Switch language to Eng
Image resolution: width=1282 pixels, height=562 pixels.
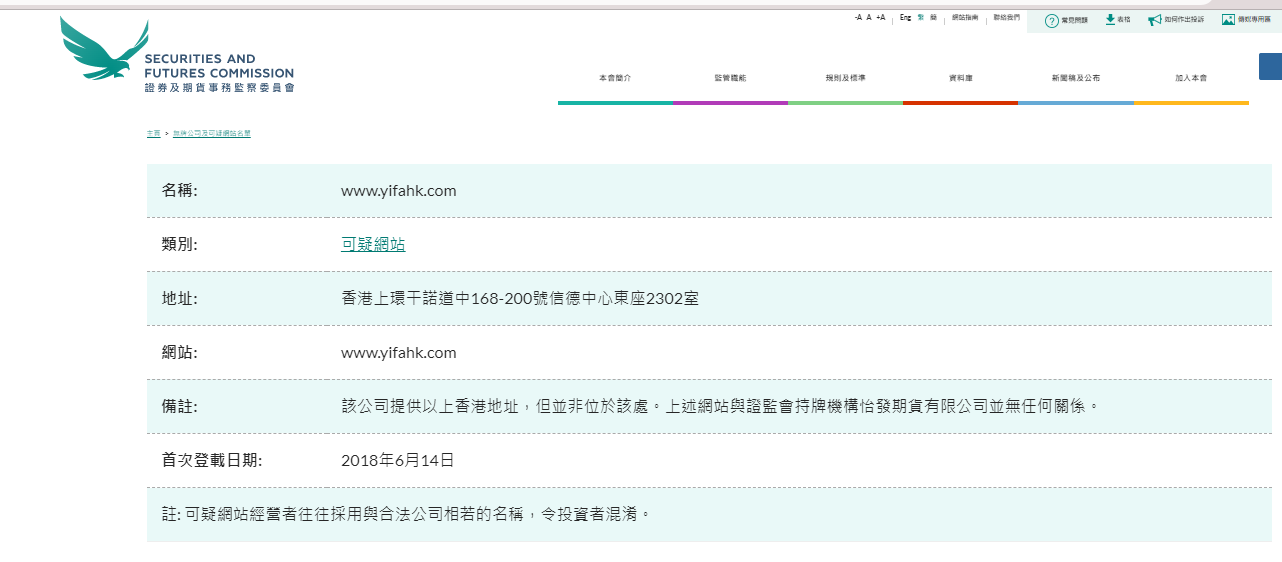(x=905, y=18)
